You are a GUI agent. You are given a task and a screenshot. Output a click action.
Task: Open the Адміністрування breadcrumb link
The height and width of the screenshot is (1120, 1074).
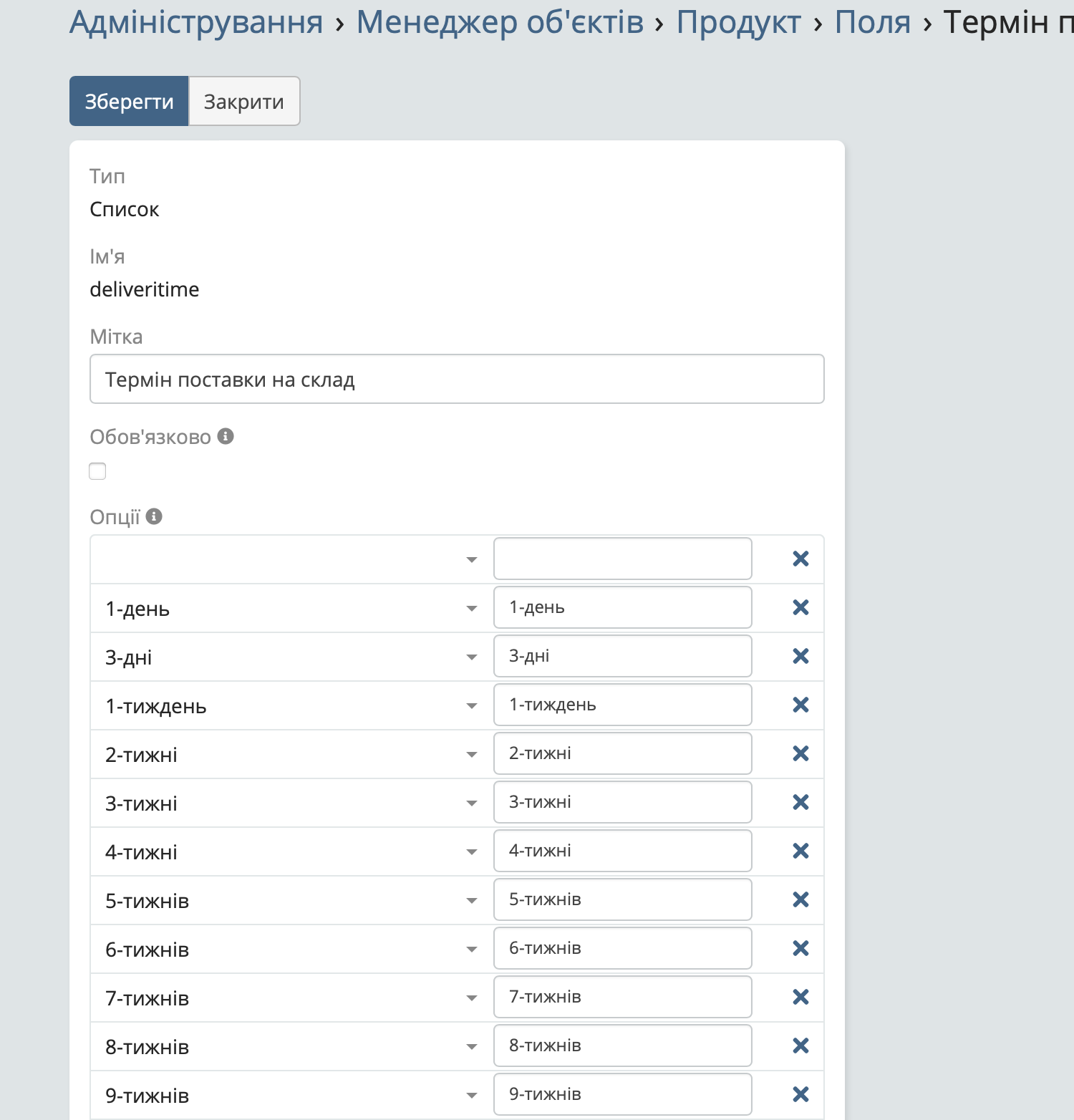coord(196,22)
